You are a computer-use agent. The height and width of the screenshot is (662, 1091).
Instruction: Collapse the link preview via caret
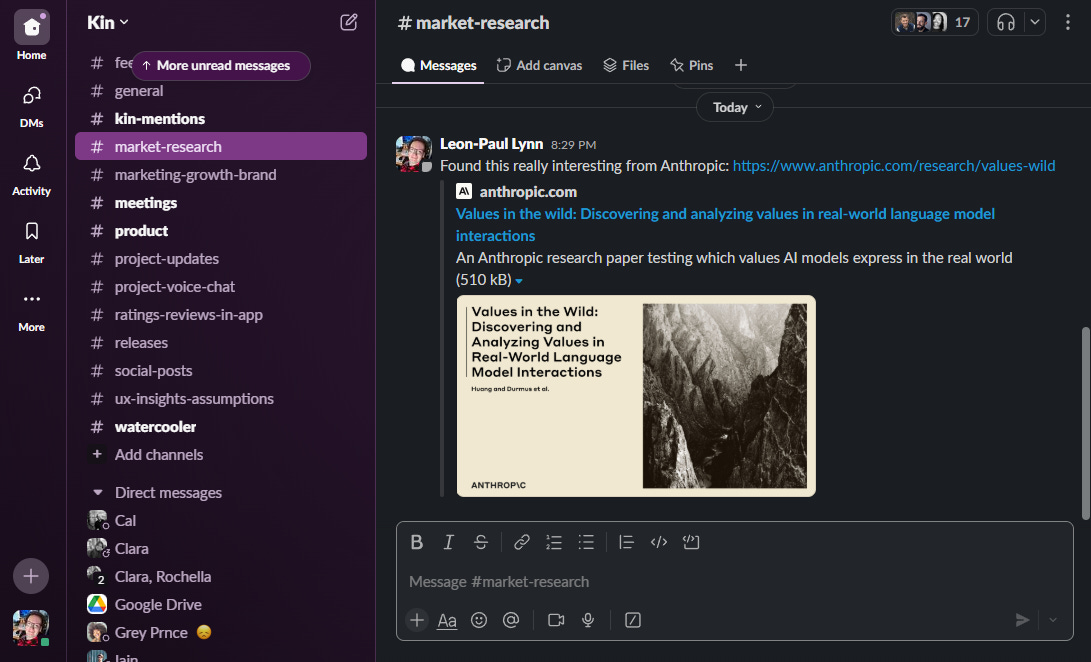coord(519,281)
